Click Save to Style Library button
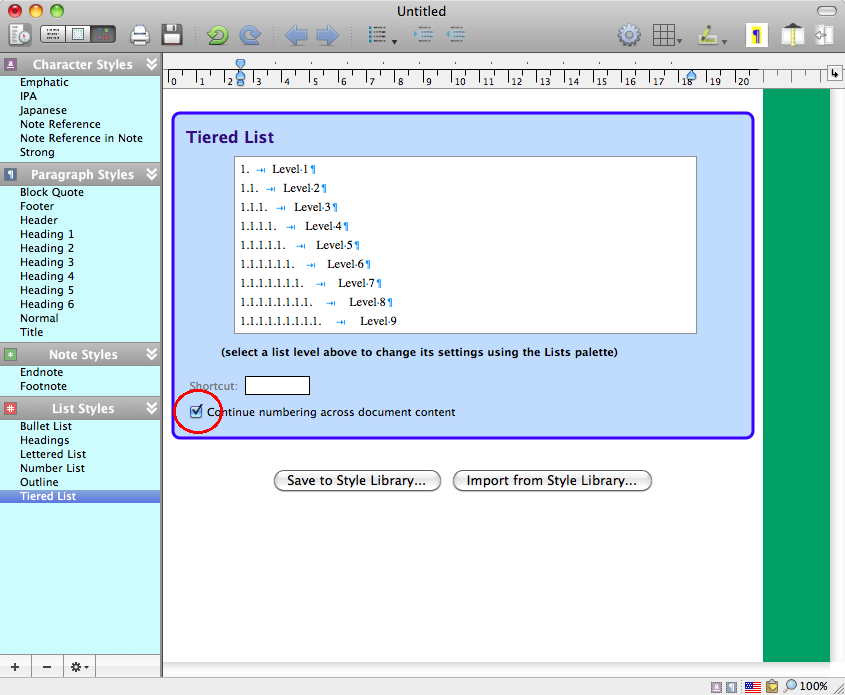The image size is (845, 695). pyautogui.click(x=357, y=480)
